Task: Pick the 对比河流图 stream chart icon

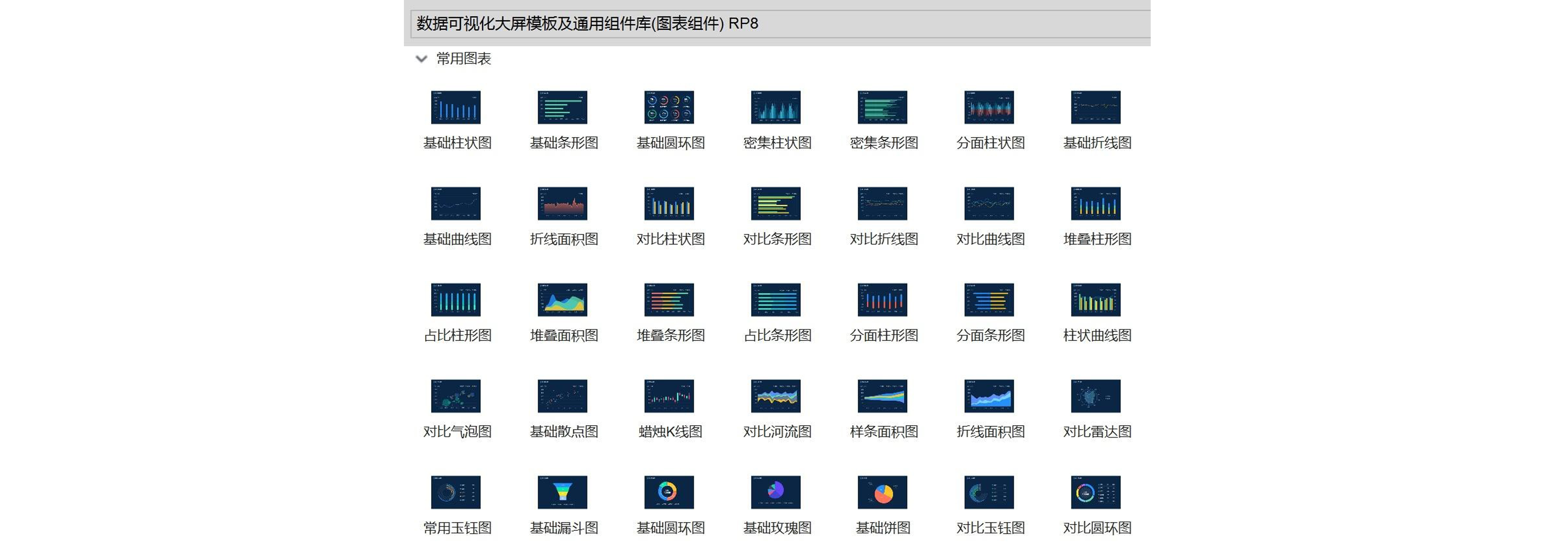Action: tap(776, 396)
